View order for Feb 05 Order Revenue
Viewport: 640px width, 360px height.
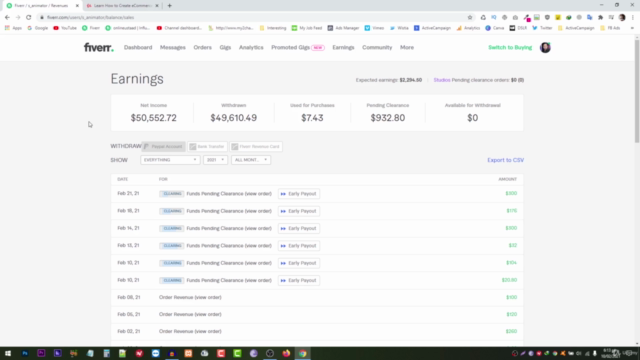[208, 314]
